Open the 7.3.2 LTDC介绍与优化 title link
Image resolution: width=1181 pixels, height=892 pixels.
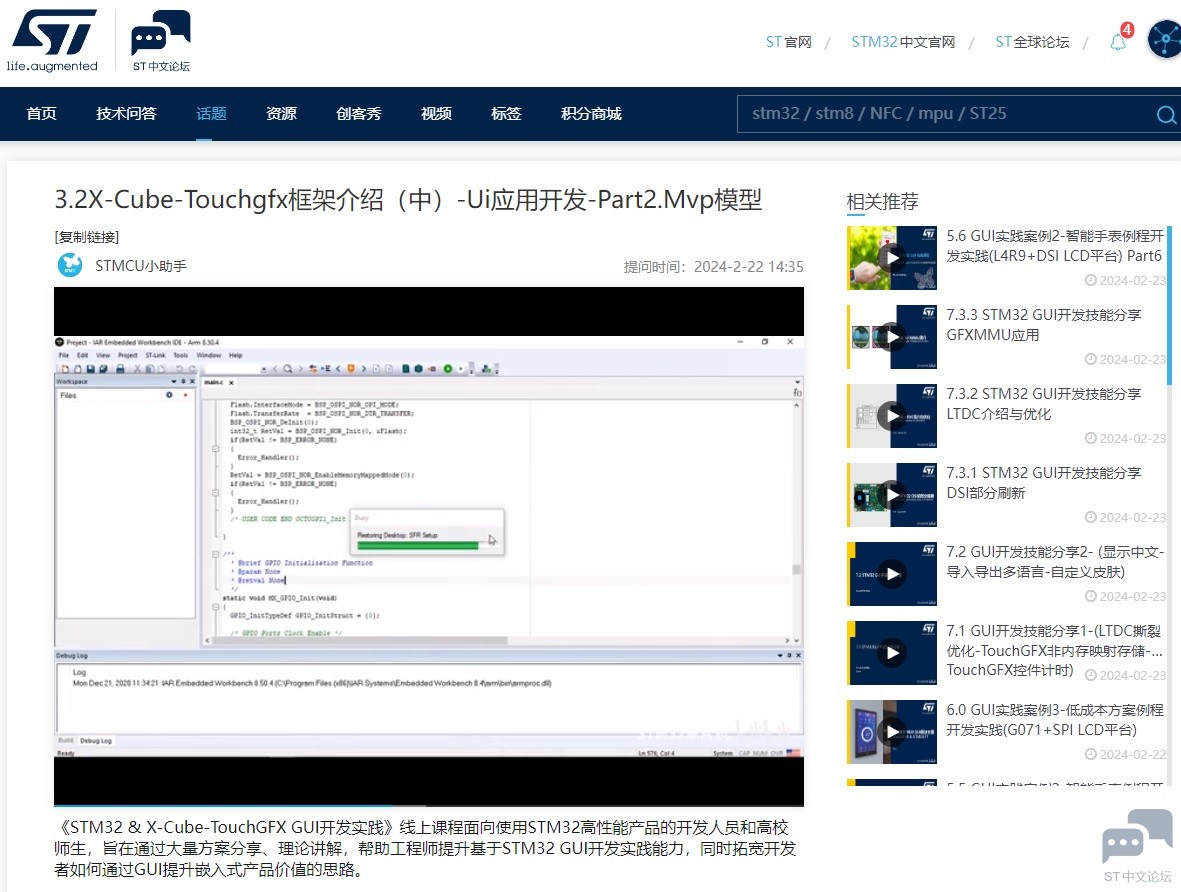(1044, 404)
